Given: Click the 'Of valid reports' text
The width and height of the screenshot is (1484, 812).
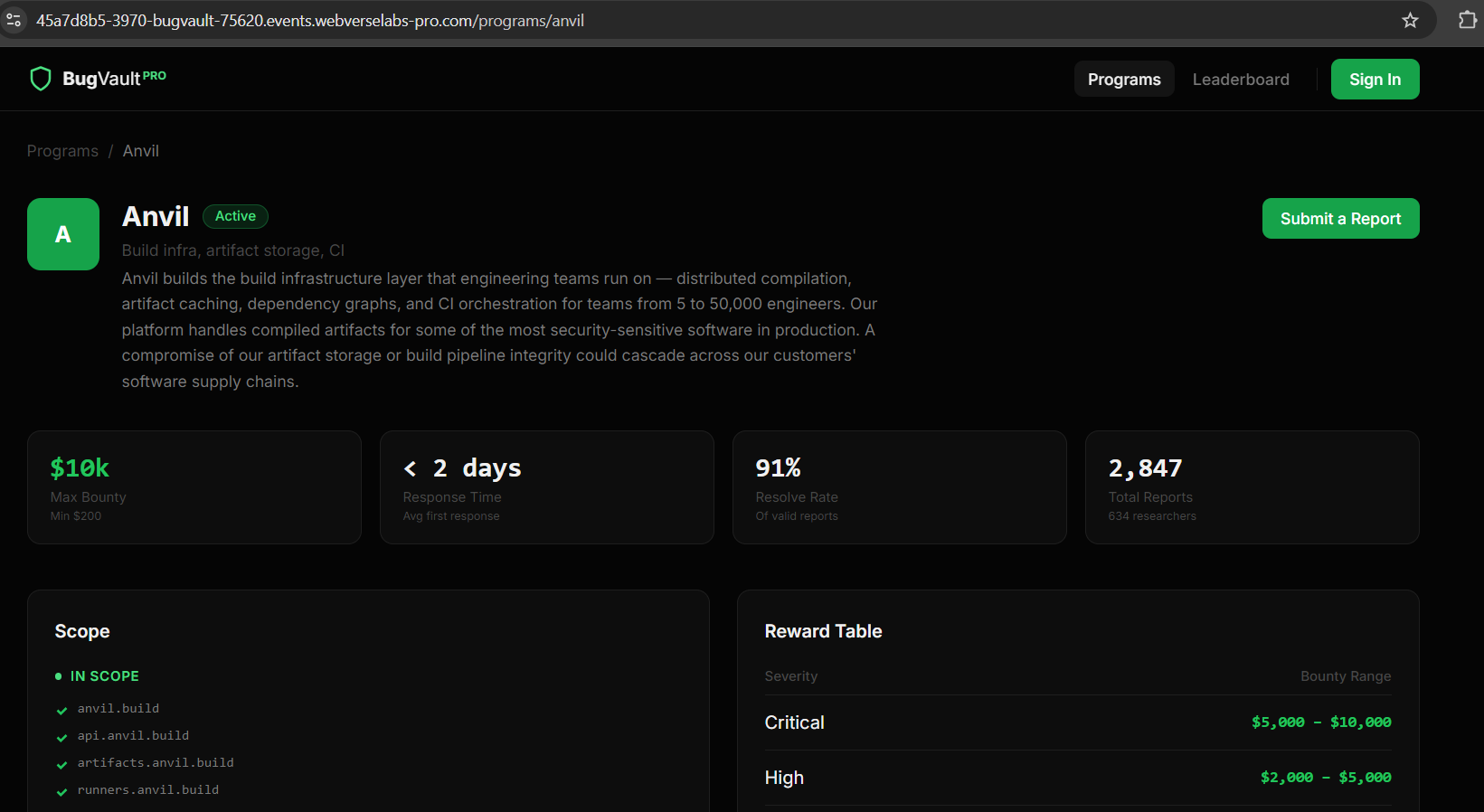Looking at the screenshot, I should point(797,516).
